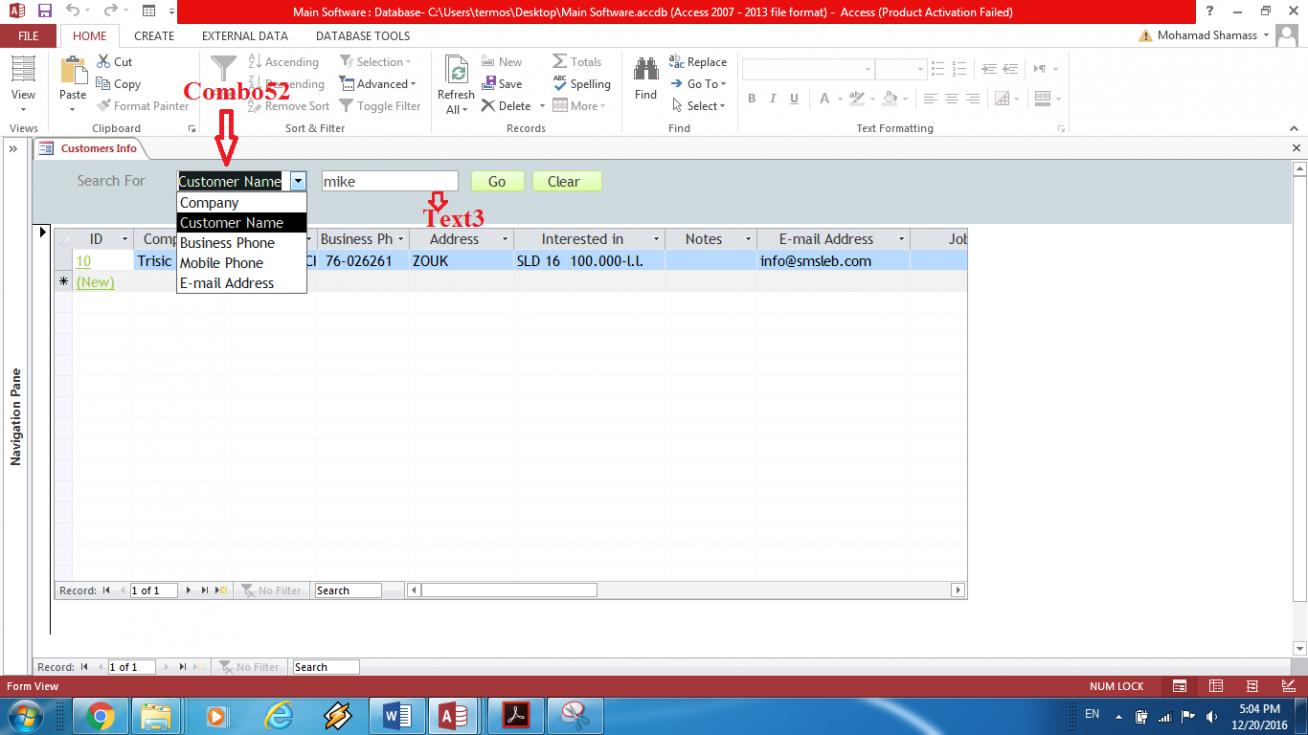Toggle bold formatting
Screen dimensions: 1308x735
(752, 99)
